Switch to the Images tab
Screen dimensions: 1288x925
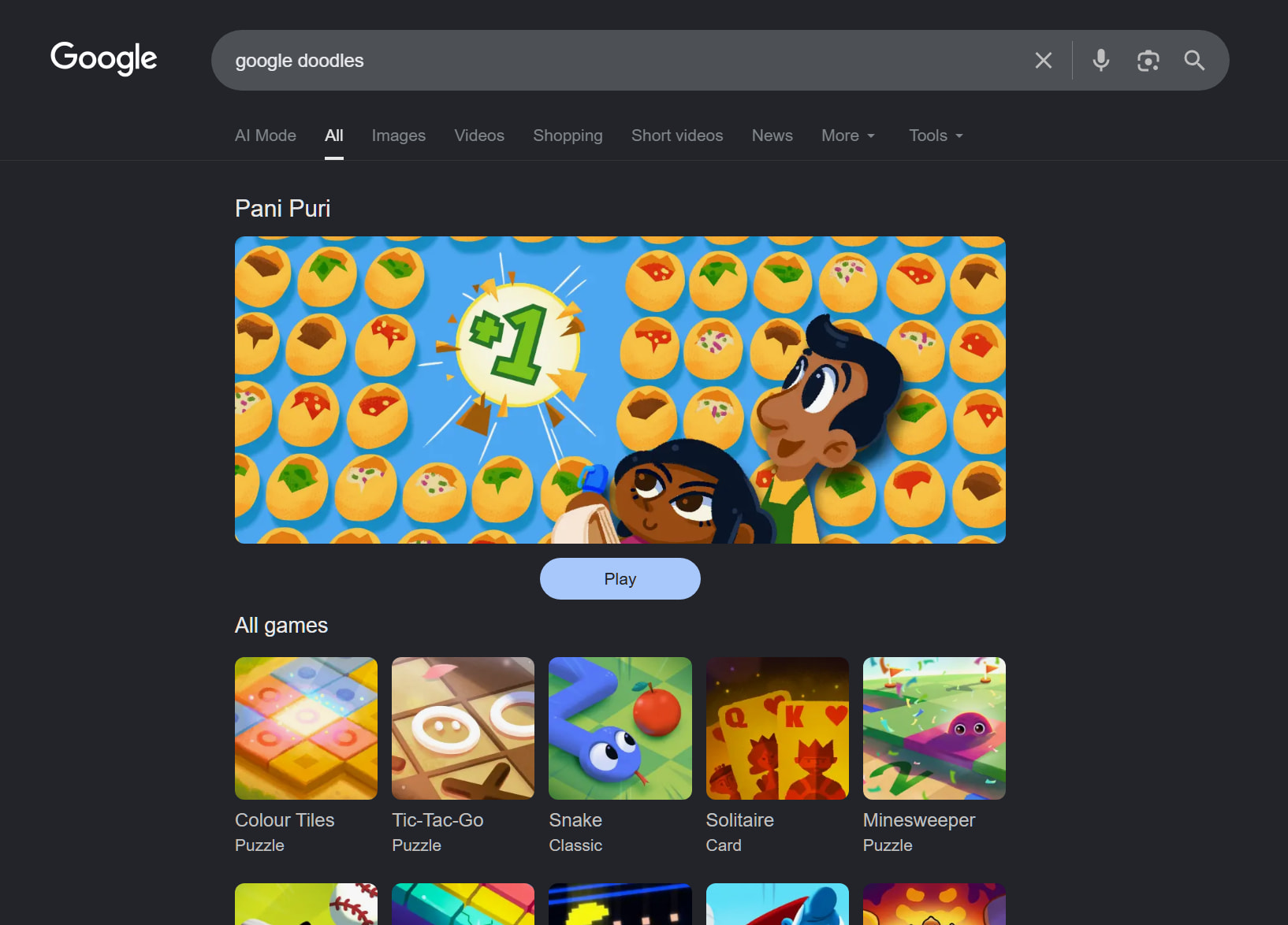tap(399, 136)
